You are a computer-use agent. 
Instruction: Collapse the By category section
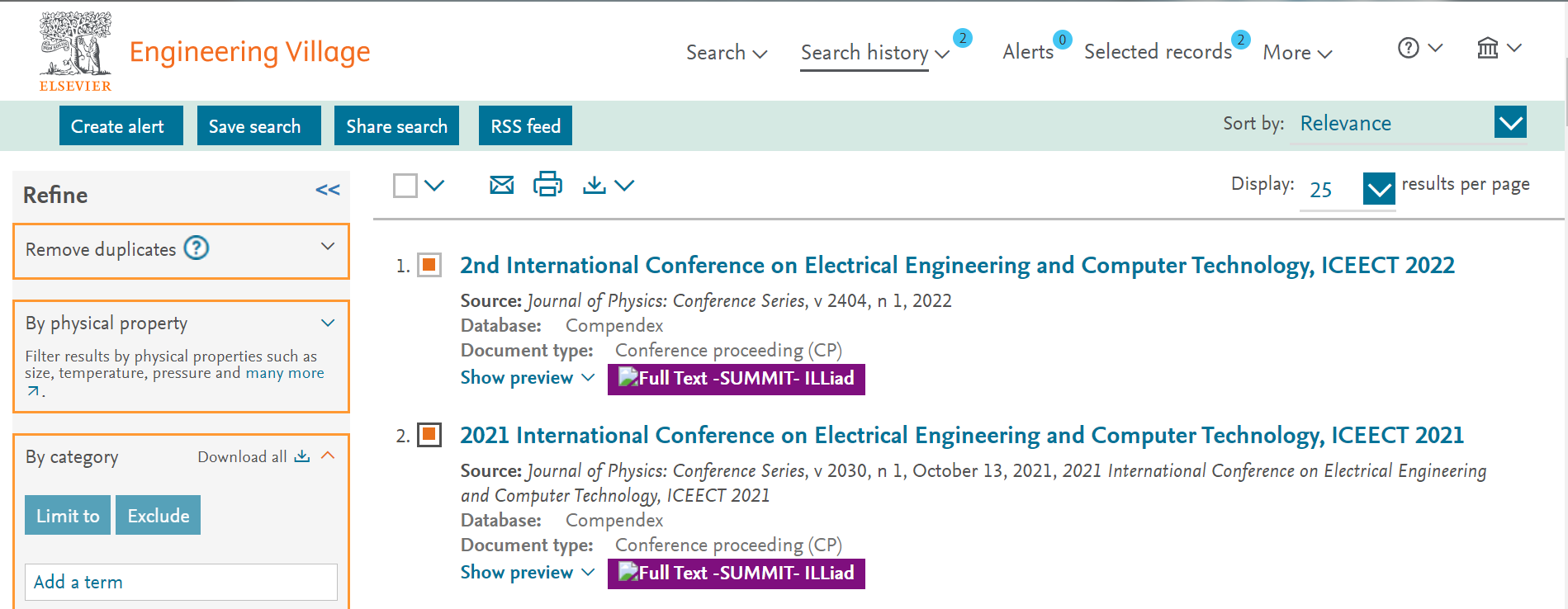[x=328, y=456]
